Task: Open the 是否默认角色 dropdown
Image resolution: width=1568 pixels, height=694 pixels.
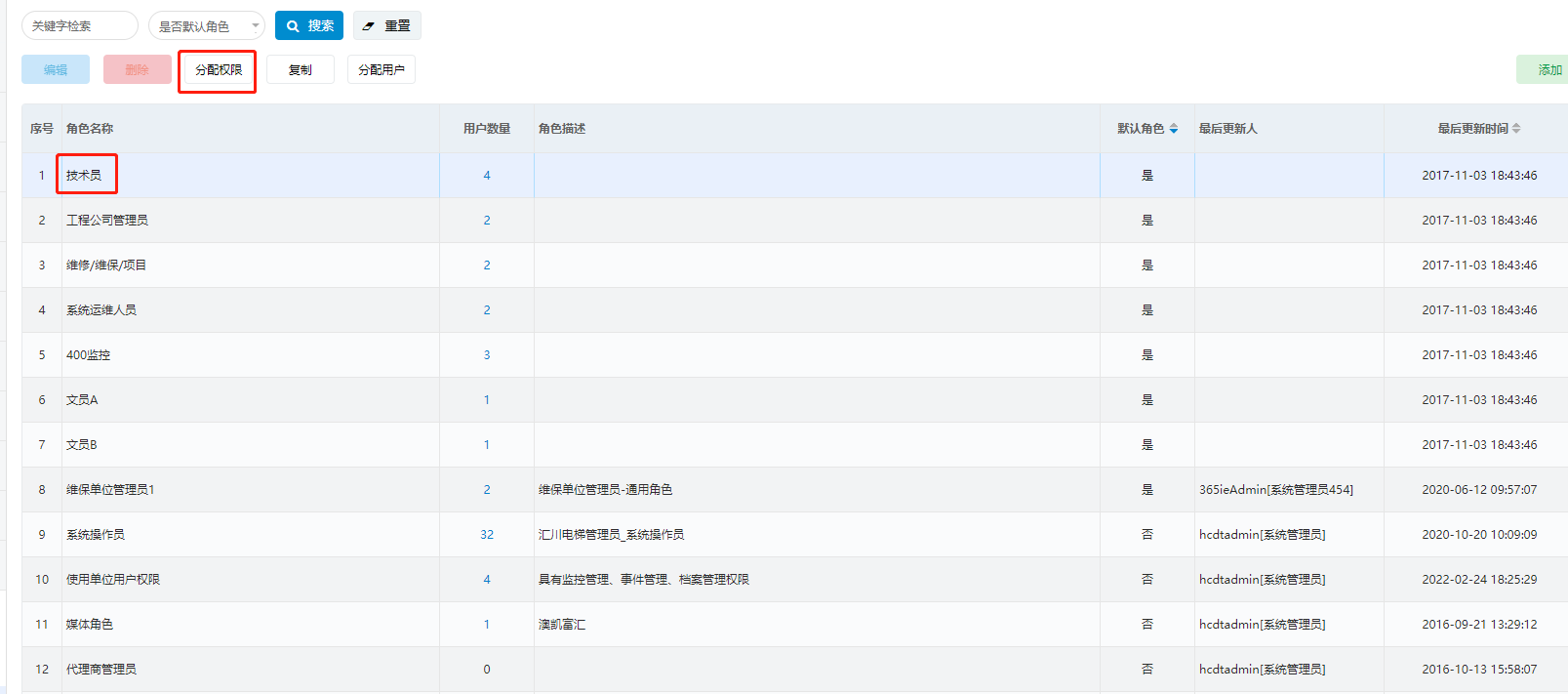Action: pos(207,25)
